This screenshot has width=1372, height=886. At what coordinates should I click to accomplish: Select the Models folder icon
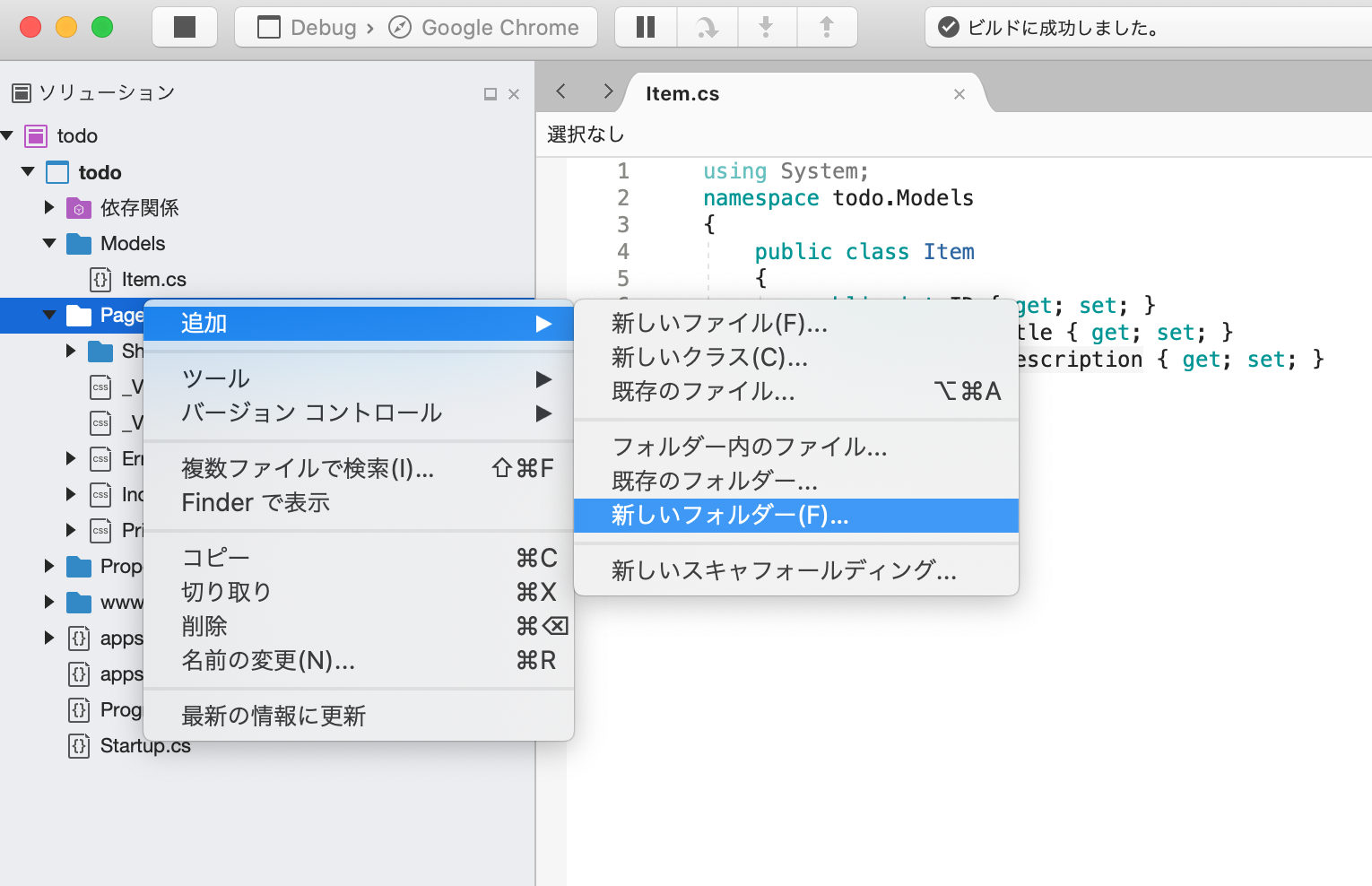pyautogui.click(x=79, y=244)
